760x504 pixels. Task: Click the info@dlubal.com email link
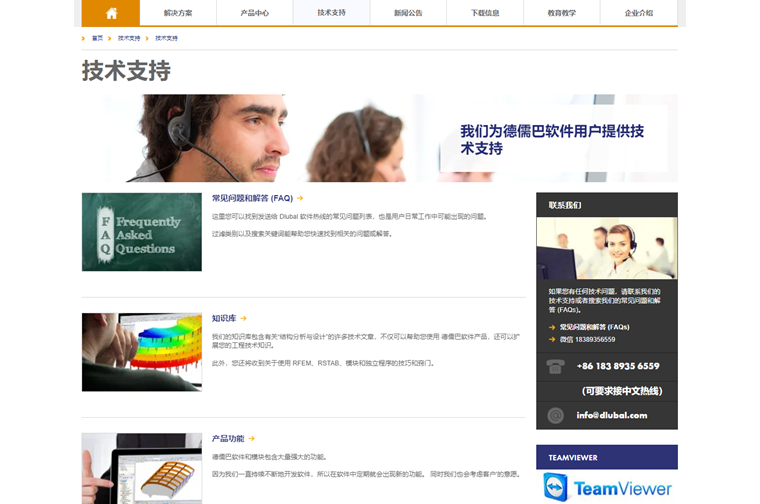(x=612, y=415)
